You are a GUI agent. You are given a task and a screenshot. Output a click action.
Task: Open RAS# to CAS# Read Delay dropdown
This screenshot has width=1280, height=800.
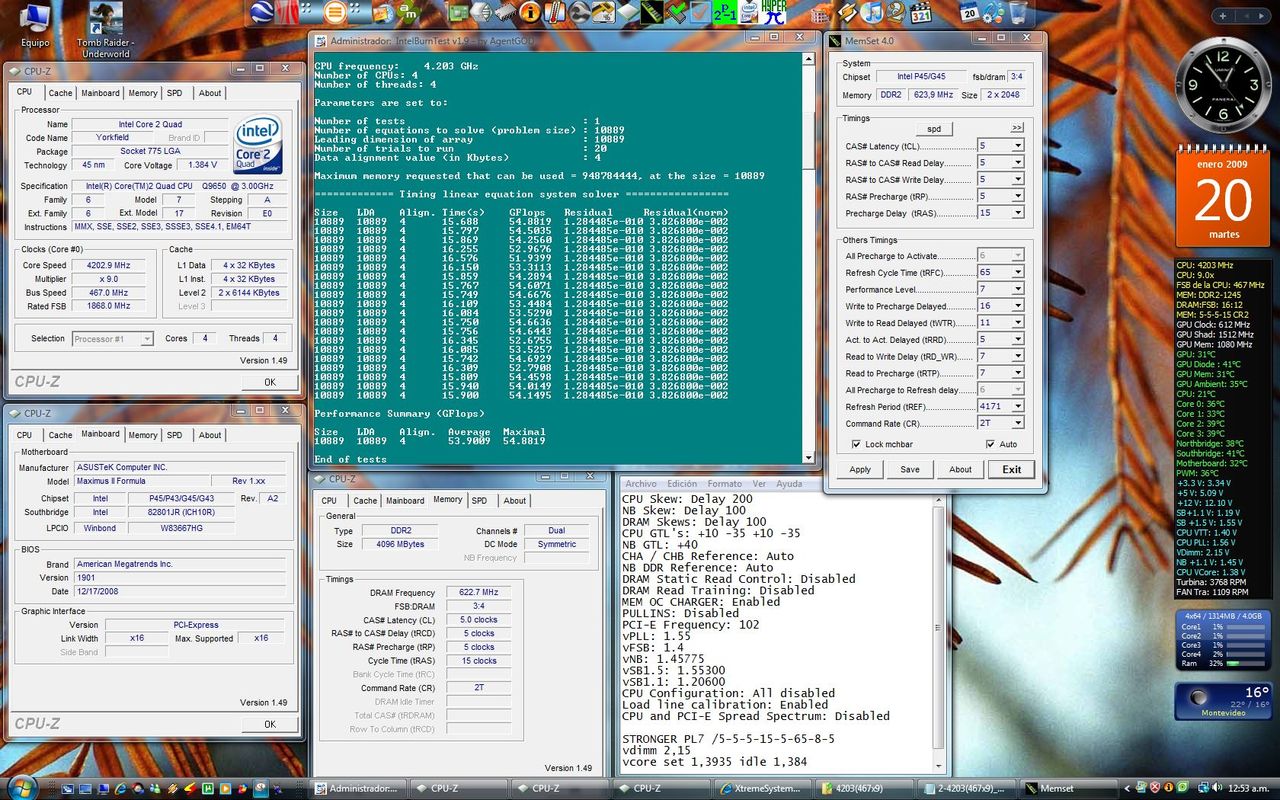click(x=1001, y=163)
